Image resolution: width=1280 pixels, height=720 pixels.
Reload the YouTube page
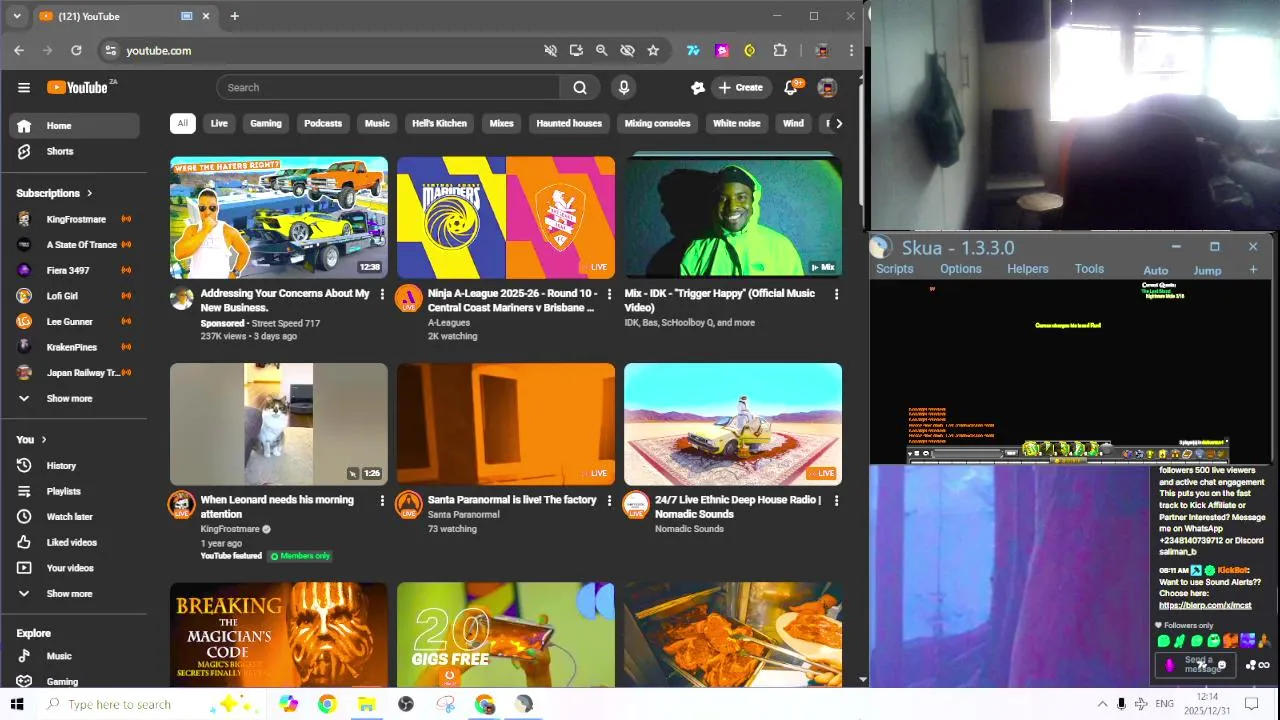[76, 50]
